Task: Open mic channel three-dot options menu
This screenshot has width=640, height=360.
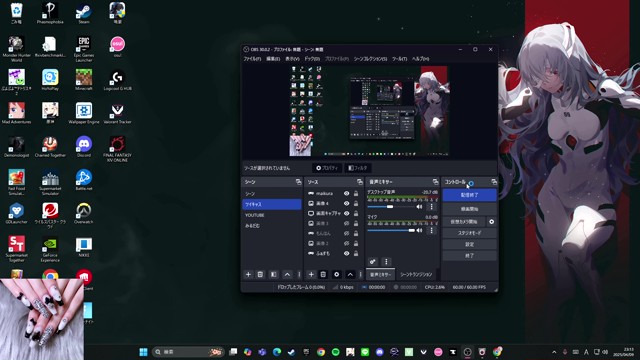Action: (x=431, y=230)
